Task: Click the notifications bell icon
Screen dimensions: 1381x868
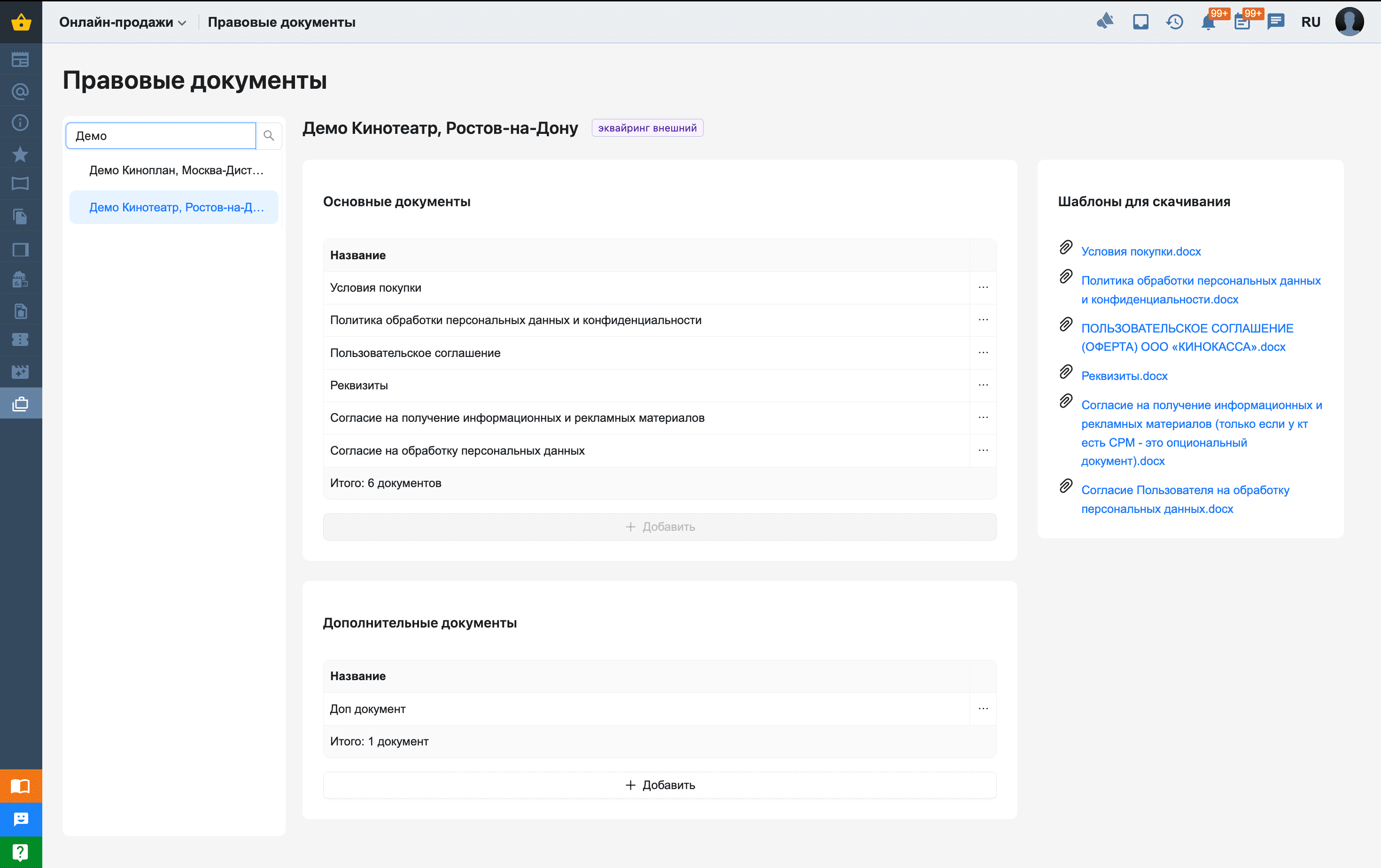Action: (x=1208, y=23)
